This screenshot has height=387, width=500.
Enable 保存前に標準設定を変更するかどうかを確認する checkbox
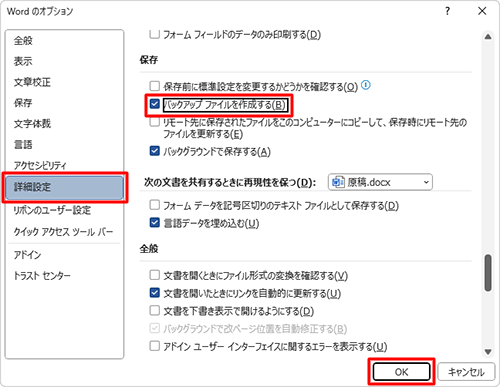154,86
